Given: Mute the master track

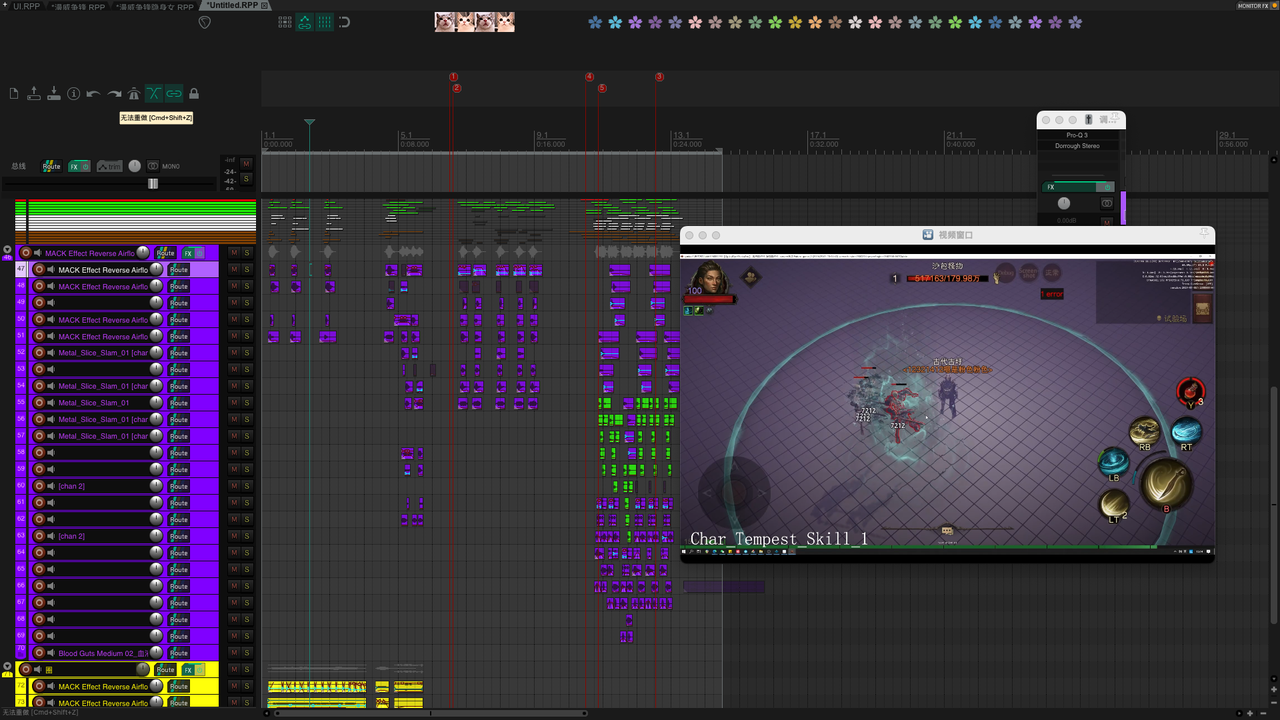Looking at the screenshot, I should (x=246, y=164).
